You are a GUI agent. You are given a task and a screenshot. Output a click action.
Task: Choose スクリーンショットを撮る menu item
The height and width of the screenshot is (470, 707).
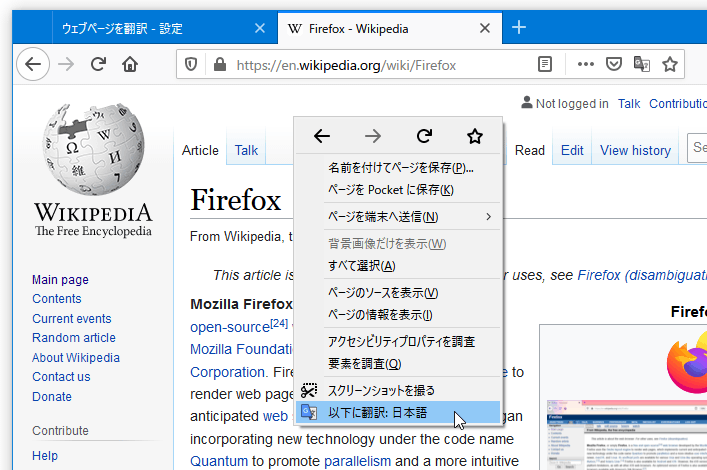[x=398, y=390]
